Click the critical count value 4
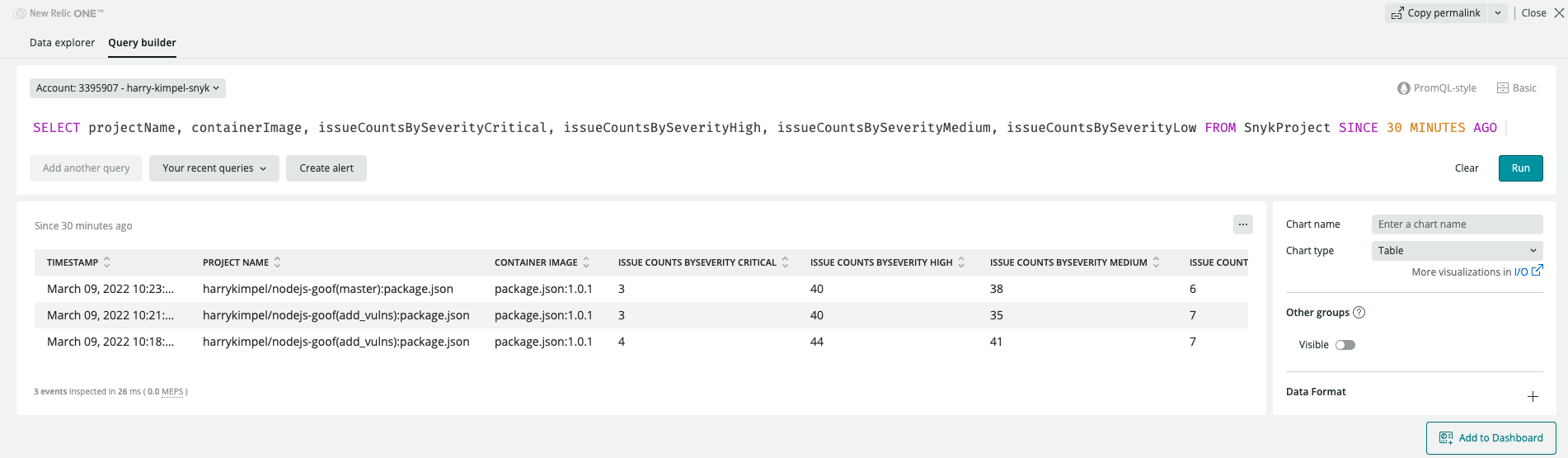This screenshot has height=458, width=1568. pyautogui.click(x=622, y=342)
